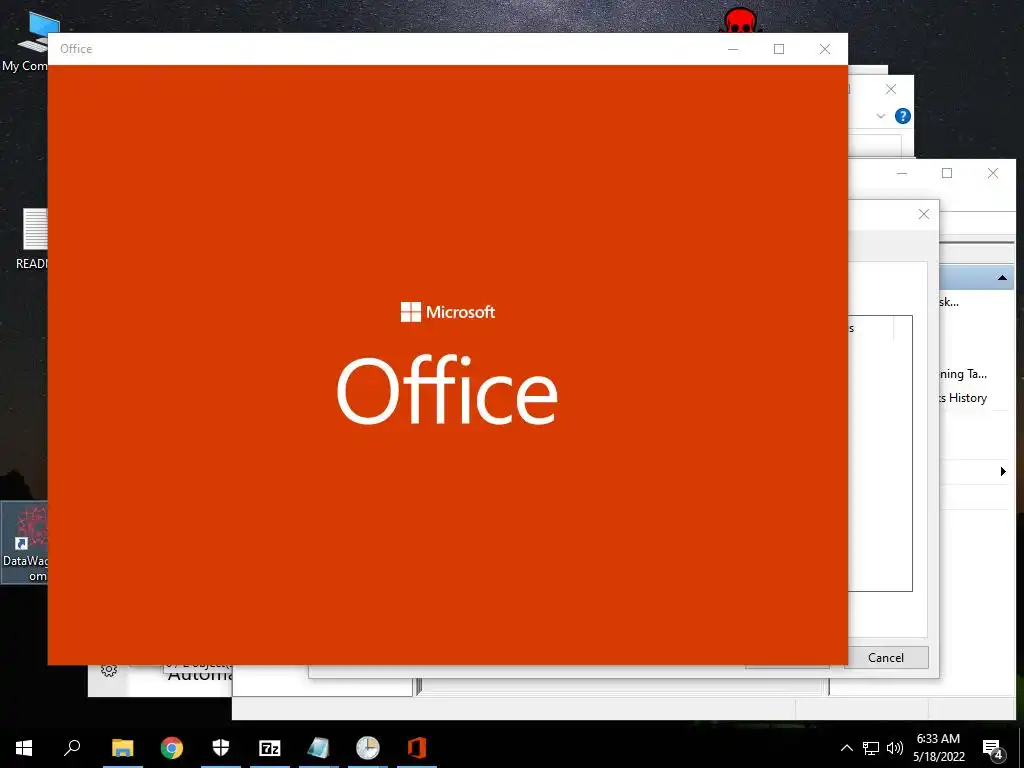Open Task Scheduler clock icon in the taskbar
This screenshot has height=768, width=1024.
tap(368, 748)
